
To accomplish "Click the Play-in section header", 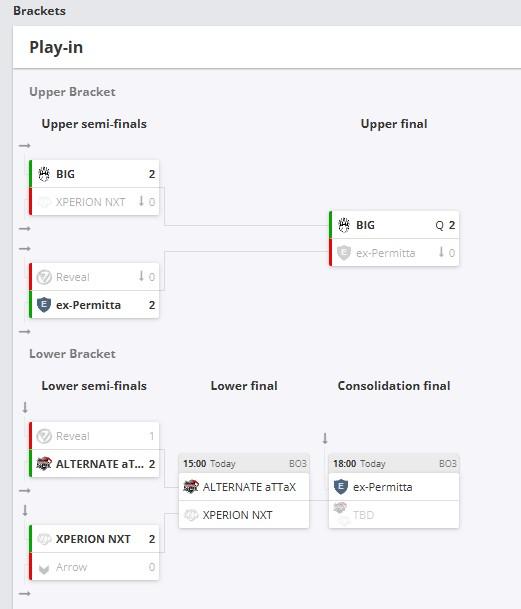I will (x=56, y=47).
